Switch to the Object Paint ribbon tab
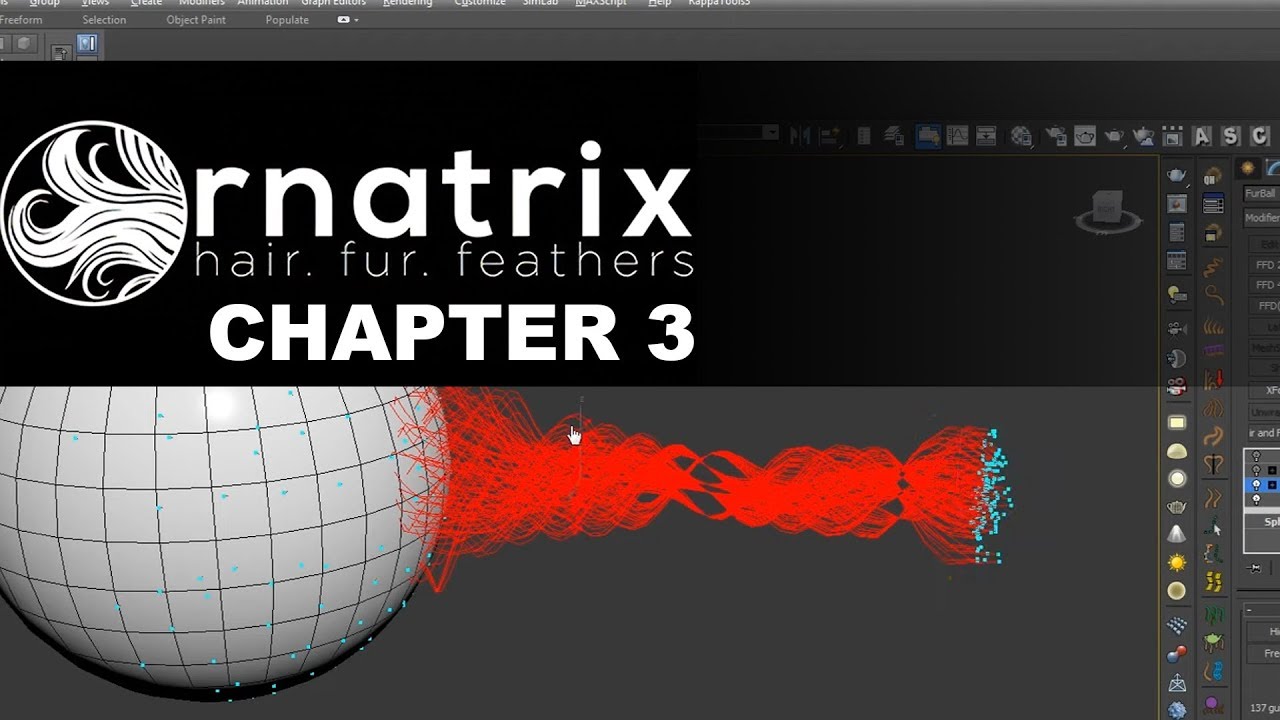1280x720 pixels. (196, 20)
